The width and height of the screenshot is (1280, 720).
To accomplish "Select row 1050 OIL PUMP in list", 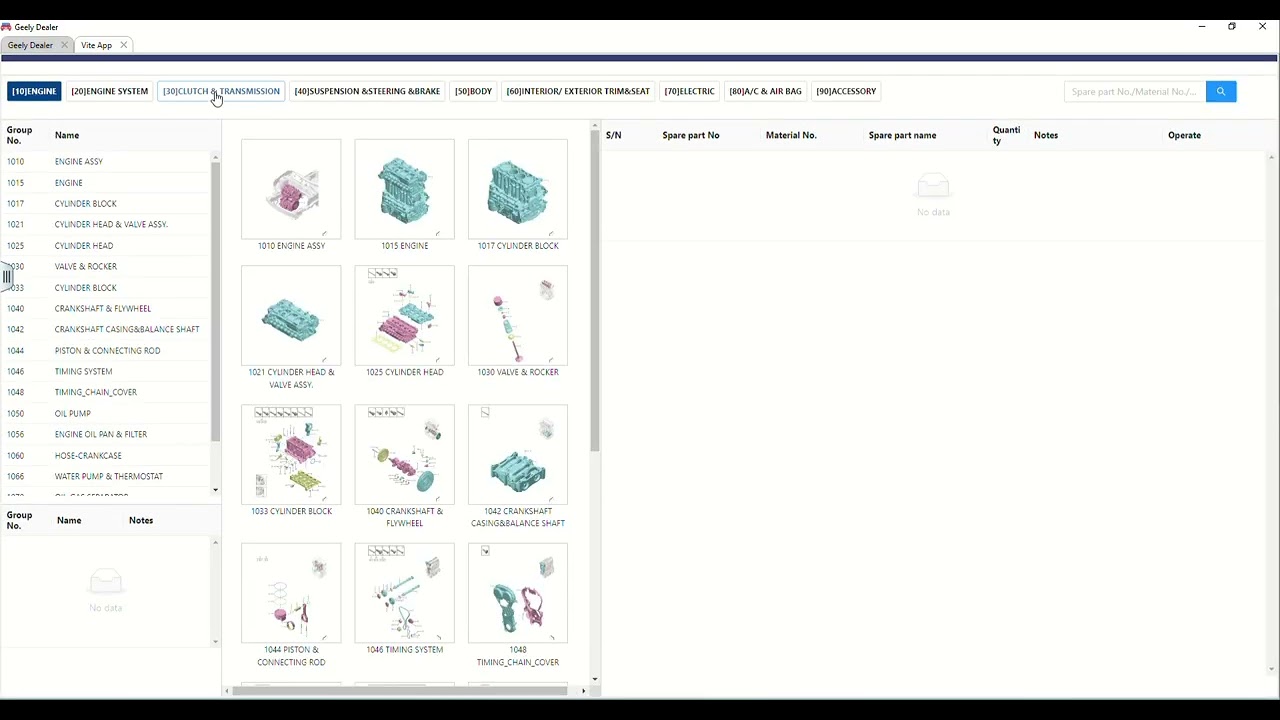I will [105, 413].
